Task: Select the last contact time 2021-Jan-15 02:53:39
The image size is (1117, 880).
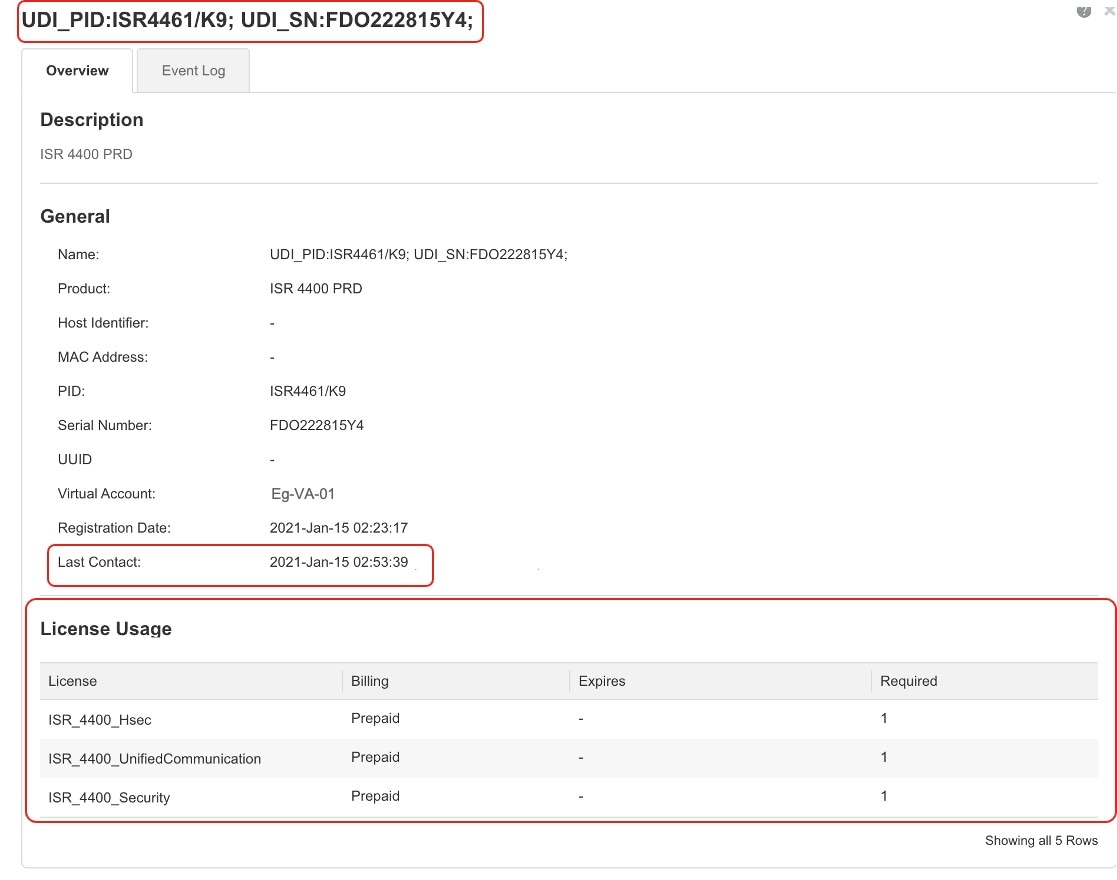Action: [x=338, y=562]
